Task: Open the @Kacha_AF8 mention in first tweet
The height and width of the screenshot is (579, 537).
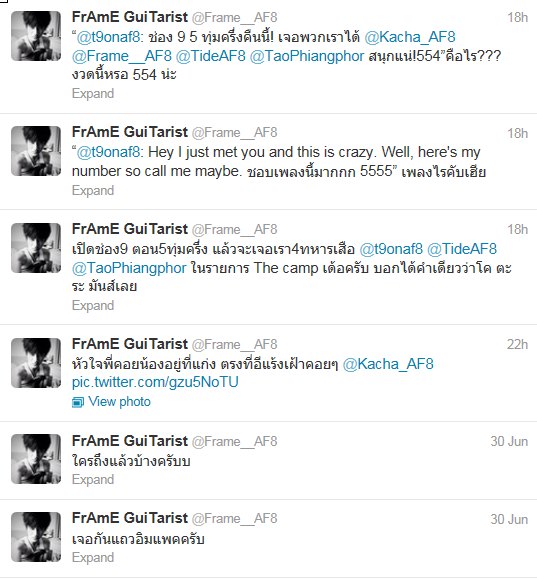Action: 410,37
